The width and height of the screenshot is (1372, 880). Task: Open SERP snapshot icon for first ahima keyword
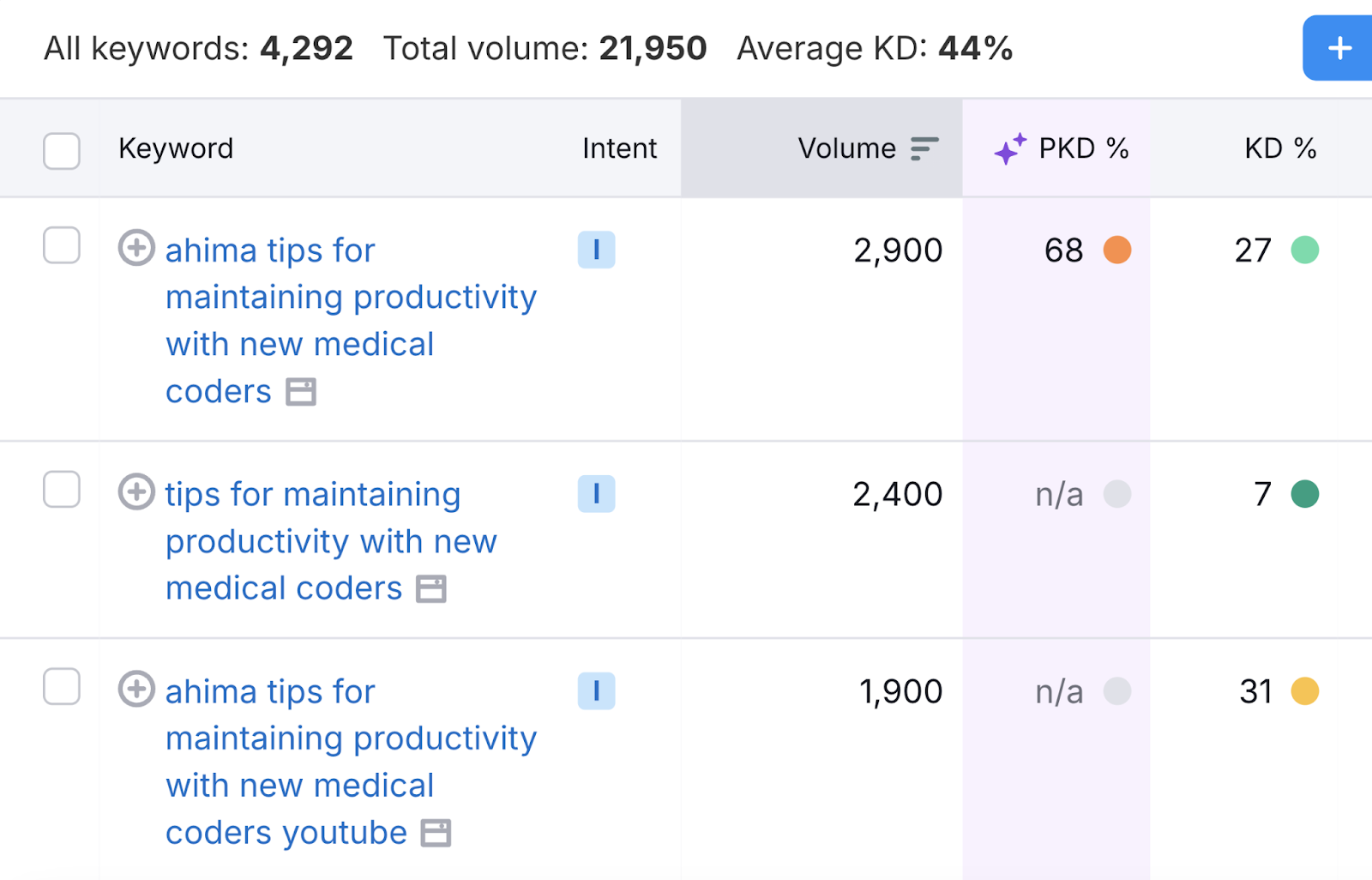click(x=302, y=392)
